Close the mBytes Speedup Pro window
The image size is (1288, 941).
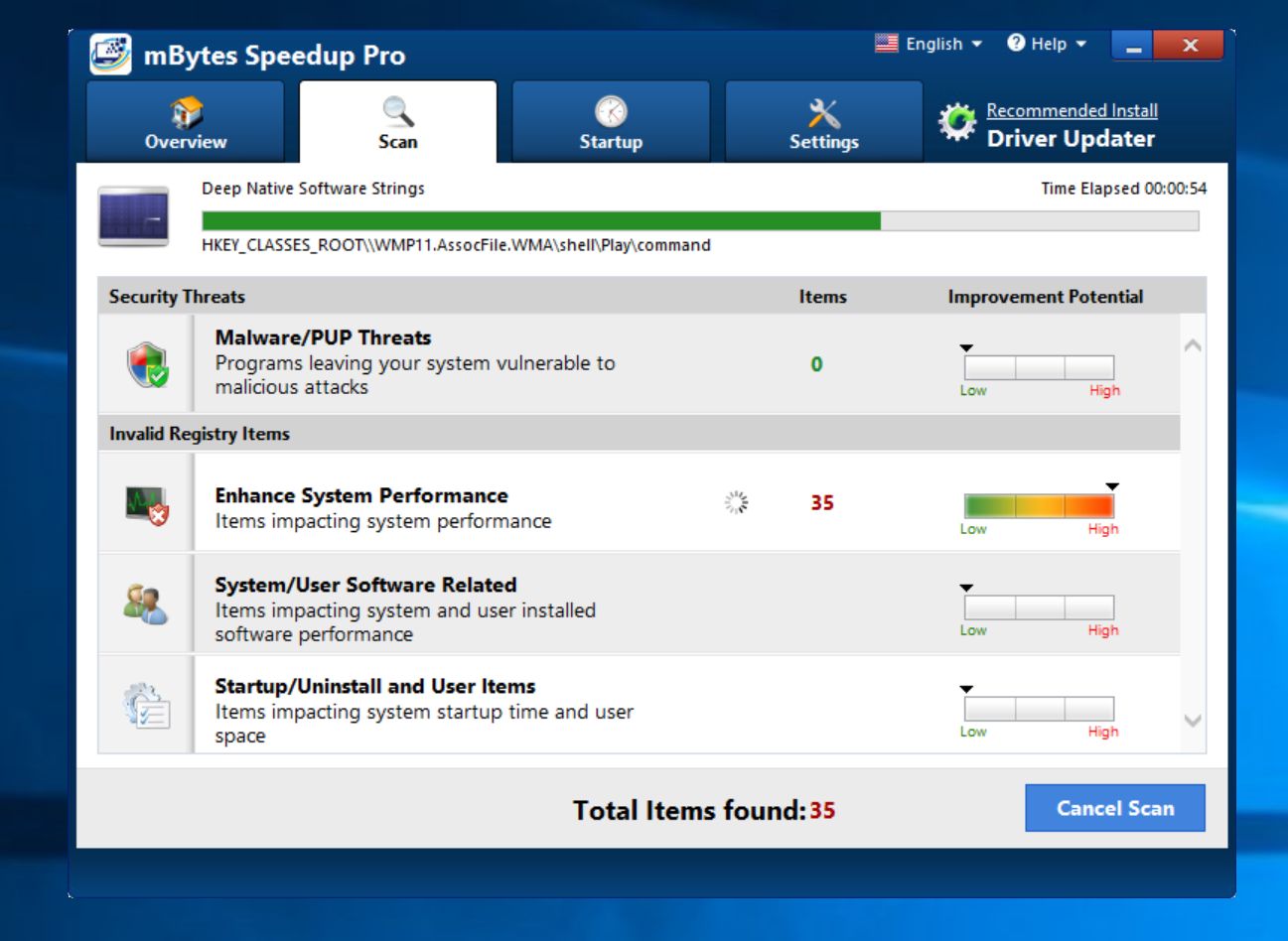click(x=1190, y=46)
